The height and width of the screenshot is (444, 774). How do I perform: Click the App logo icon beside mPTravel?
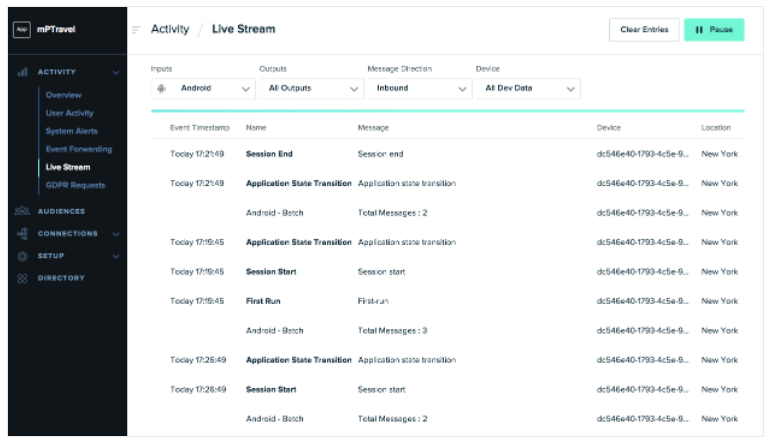pos(21,29)
